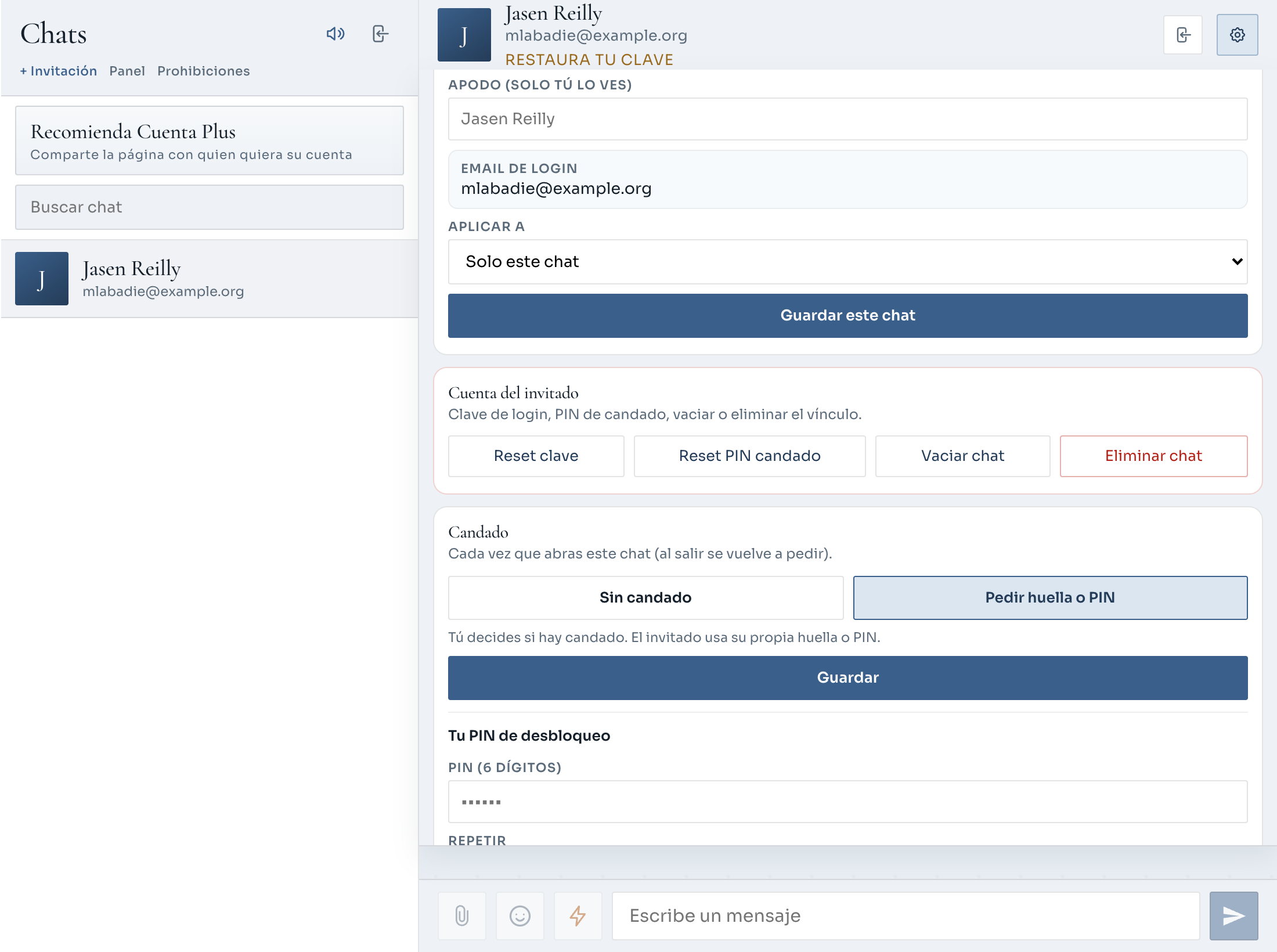Click Guardar este chat button
The image size is (1277, 952).
coord(847,315)
